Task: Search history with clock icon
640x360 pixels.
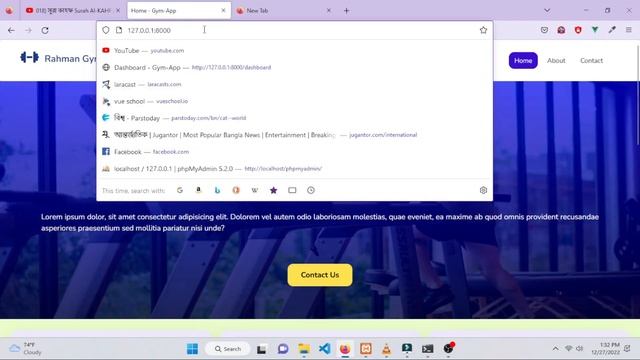Action: 311,190
